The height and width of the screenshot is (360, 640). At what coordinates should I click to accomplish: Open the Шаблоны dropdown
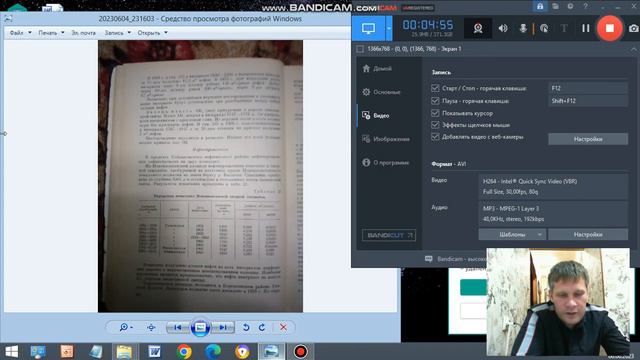point(512,235)
